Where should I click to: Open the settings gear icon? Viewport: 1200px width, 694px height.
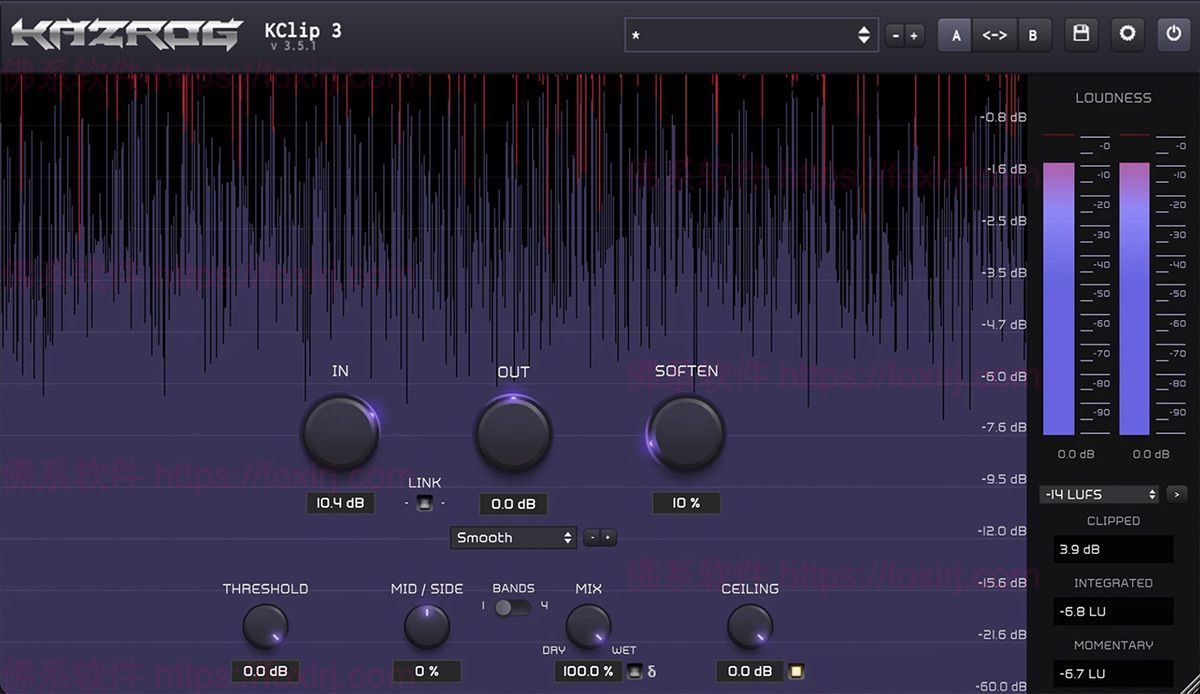[x=1127, y=34]
